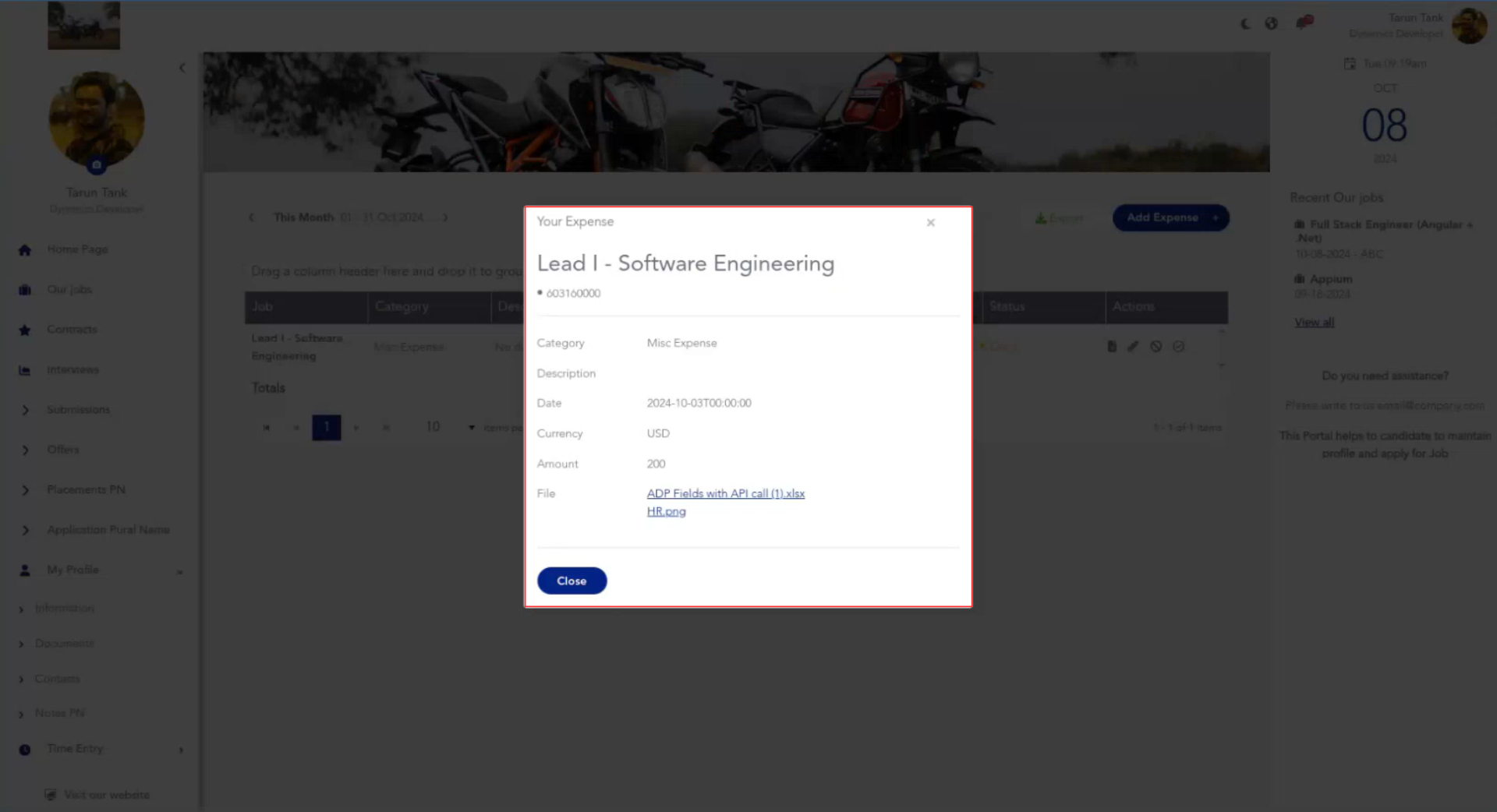Close the Your Expense dialog with the X

click(930, 223)
